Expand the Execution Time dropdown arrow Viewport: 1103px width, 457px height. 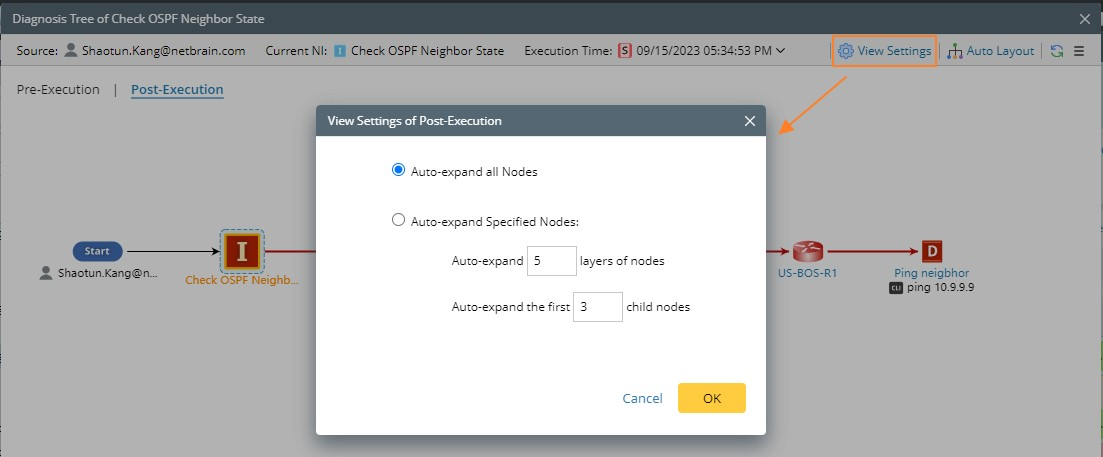780,51
